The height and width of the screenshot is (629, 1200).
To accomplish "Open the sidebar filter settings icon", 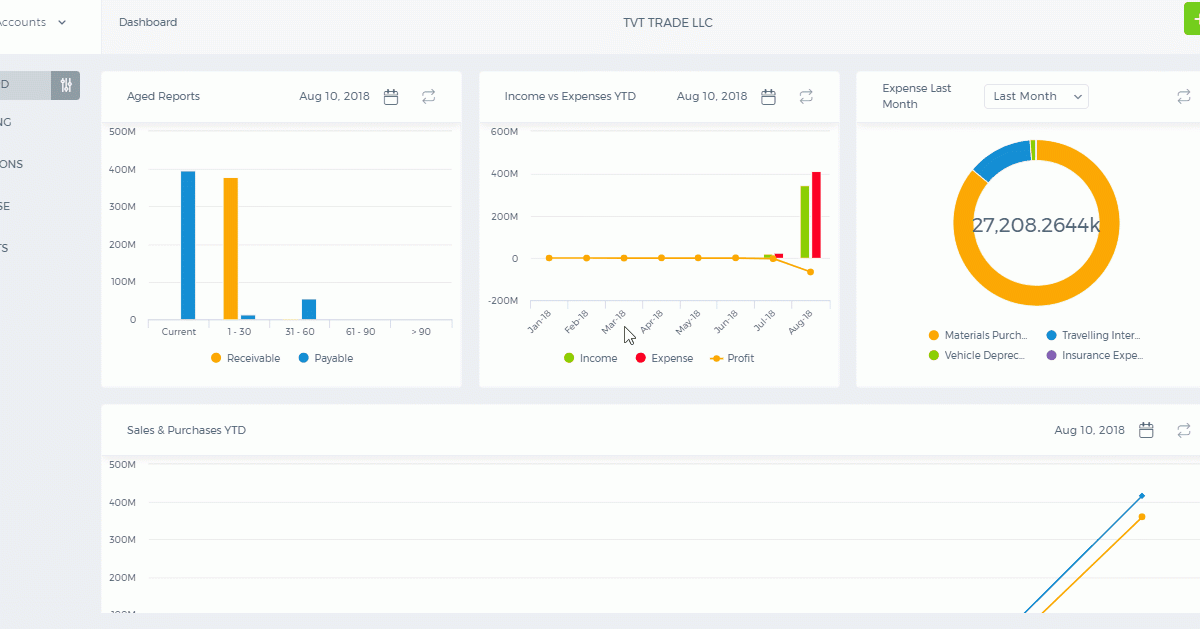I will [x=66, y=85].
